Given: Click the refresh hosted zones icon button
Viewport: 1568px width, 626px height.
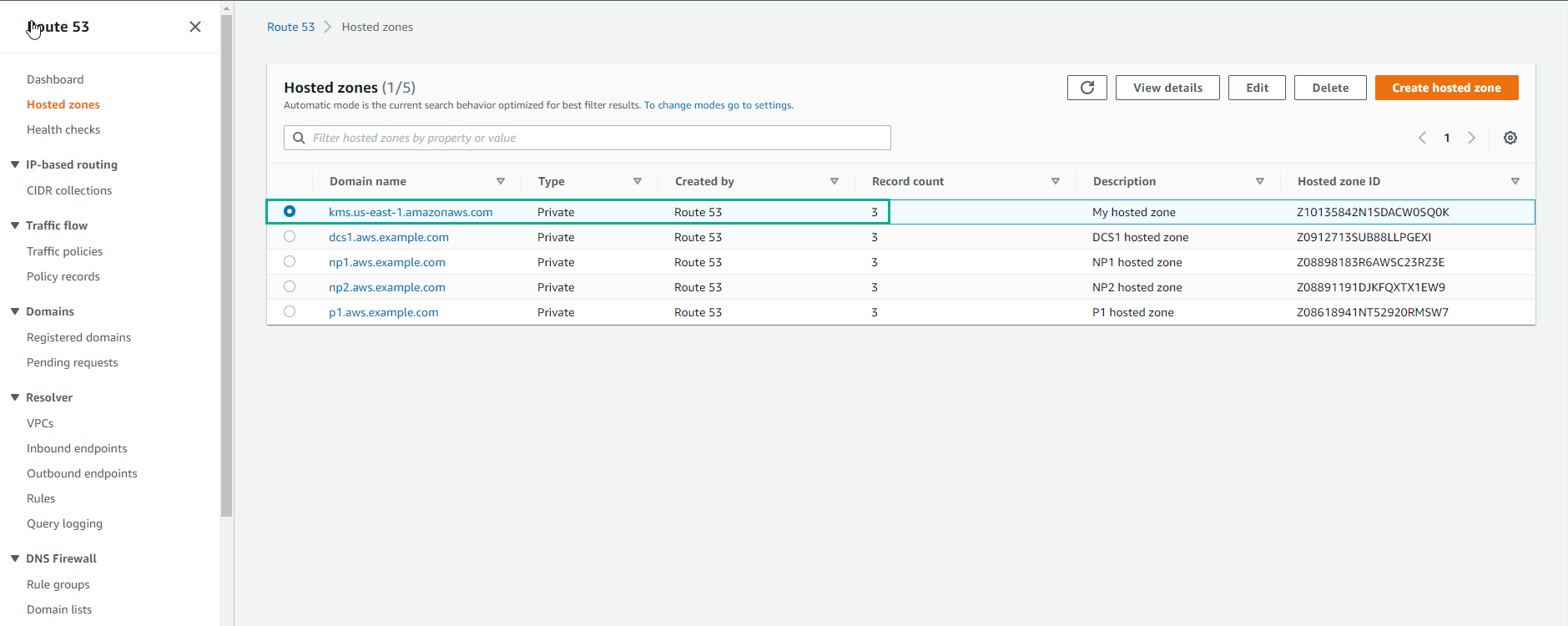Looking at the screenshot, I should tap(1087, 88).
